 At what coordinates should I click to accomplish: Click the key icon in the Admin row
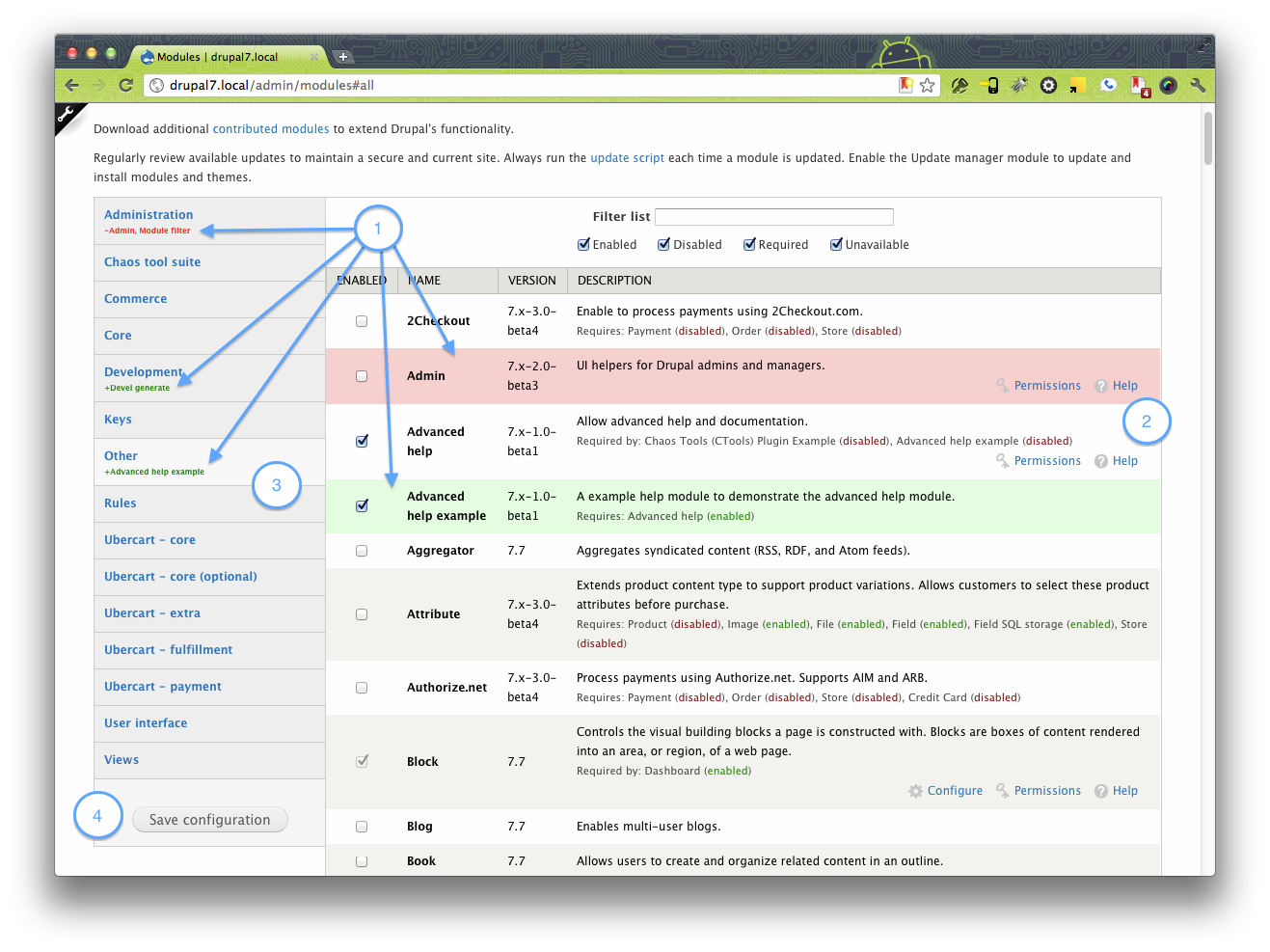coord(1003,386)
